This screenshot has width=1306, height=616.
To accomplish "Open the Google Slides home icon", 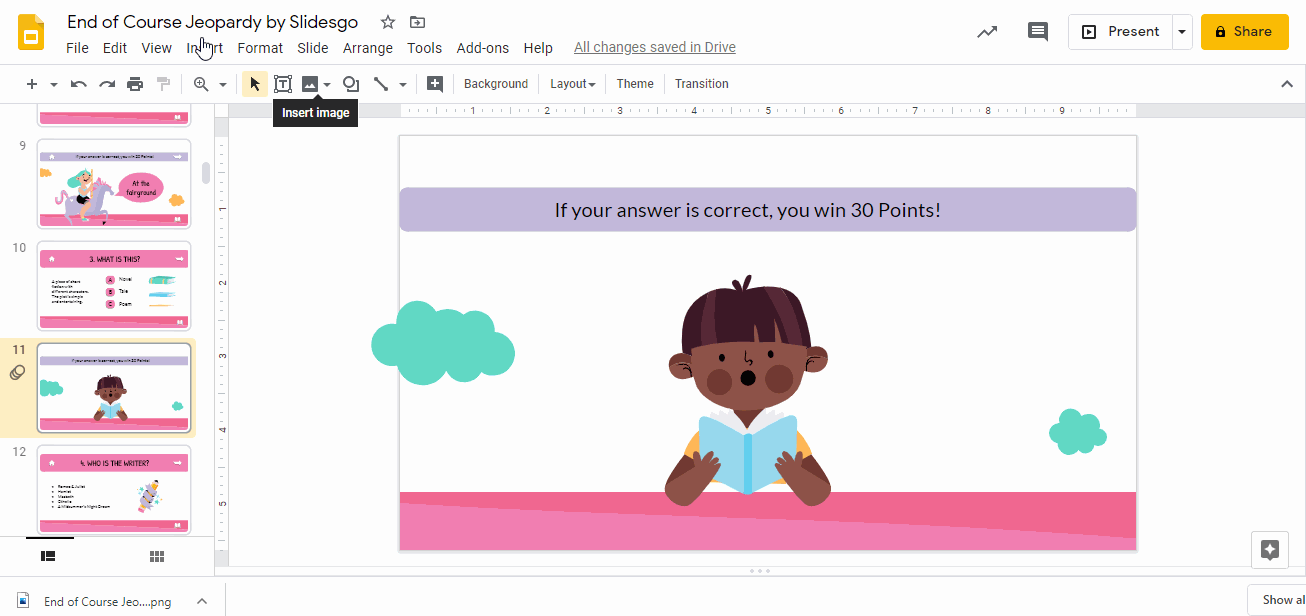I will click(31, 32).
